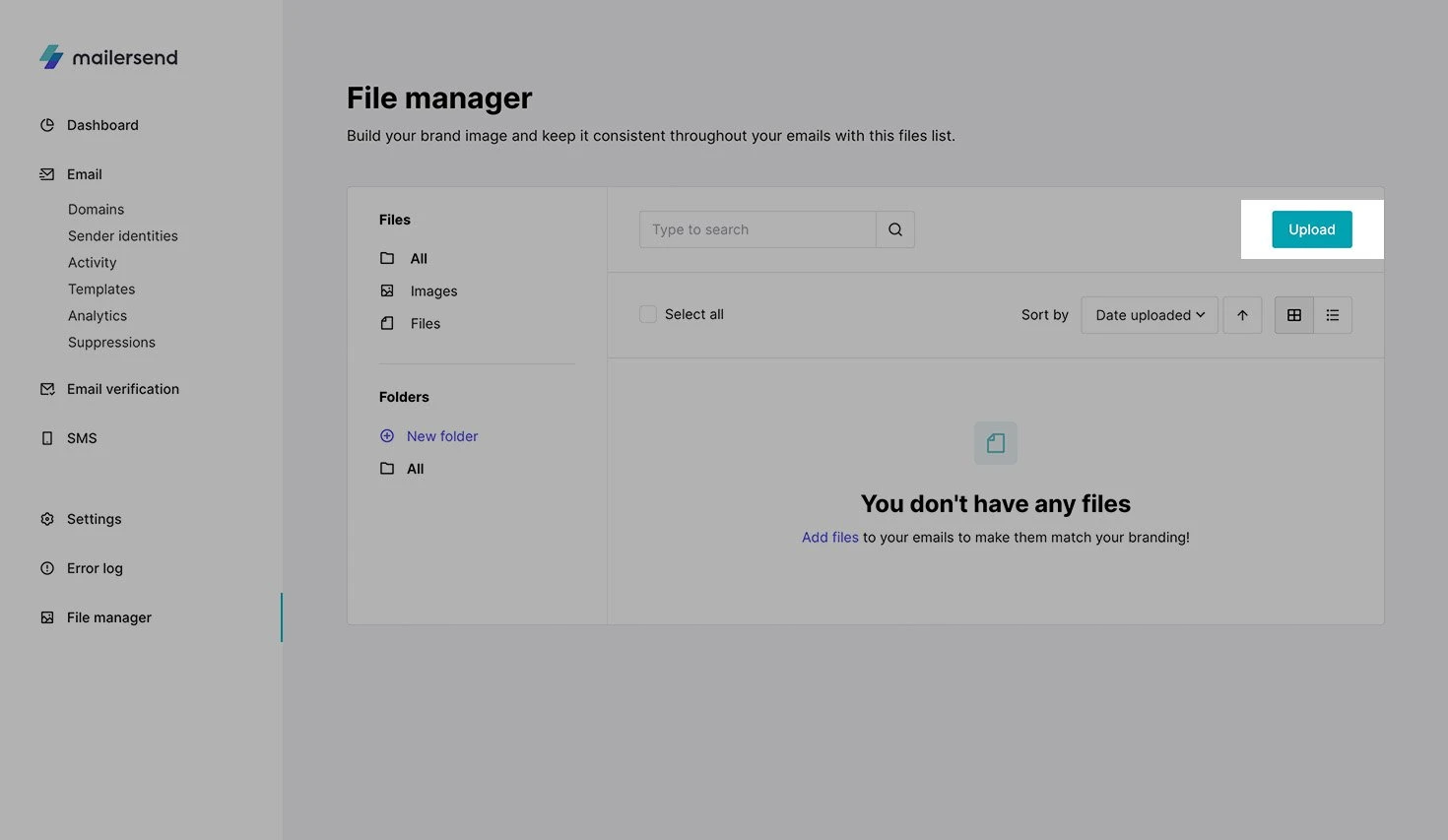Switch to grid view layout
Viewport: 1448px width, 840px height.
click(x=1293, y=315)
